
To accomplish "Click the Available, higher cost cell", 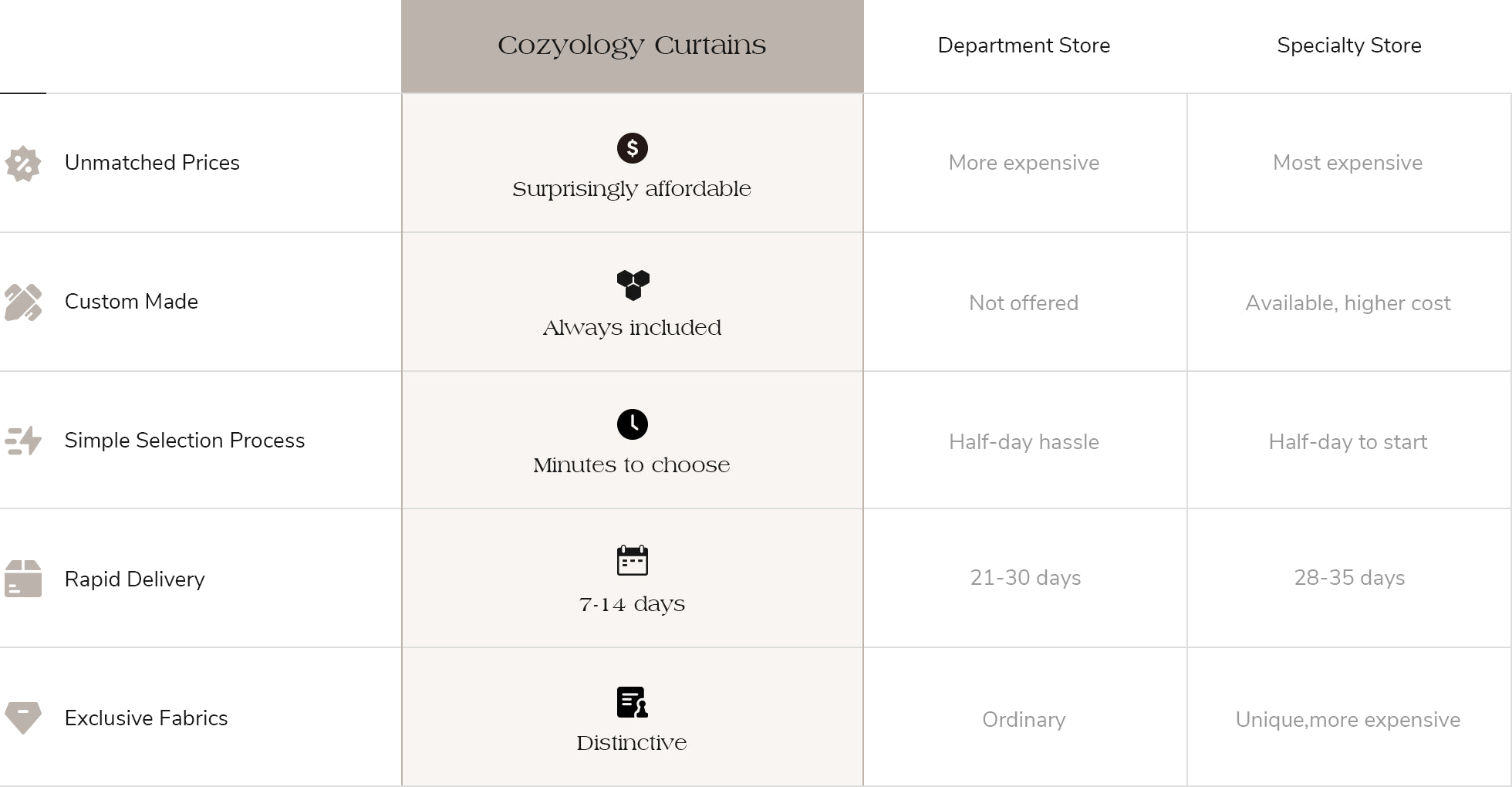I will [1348, 303].
